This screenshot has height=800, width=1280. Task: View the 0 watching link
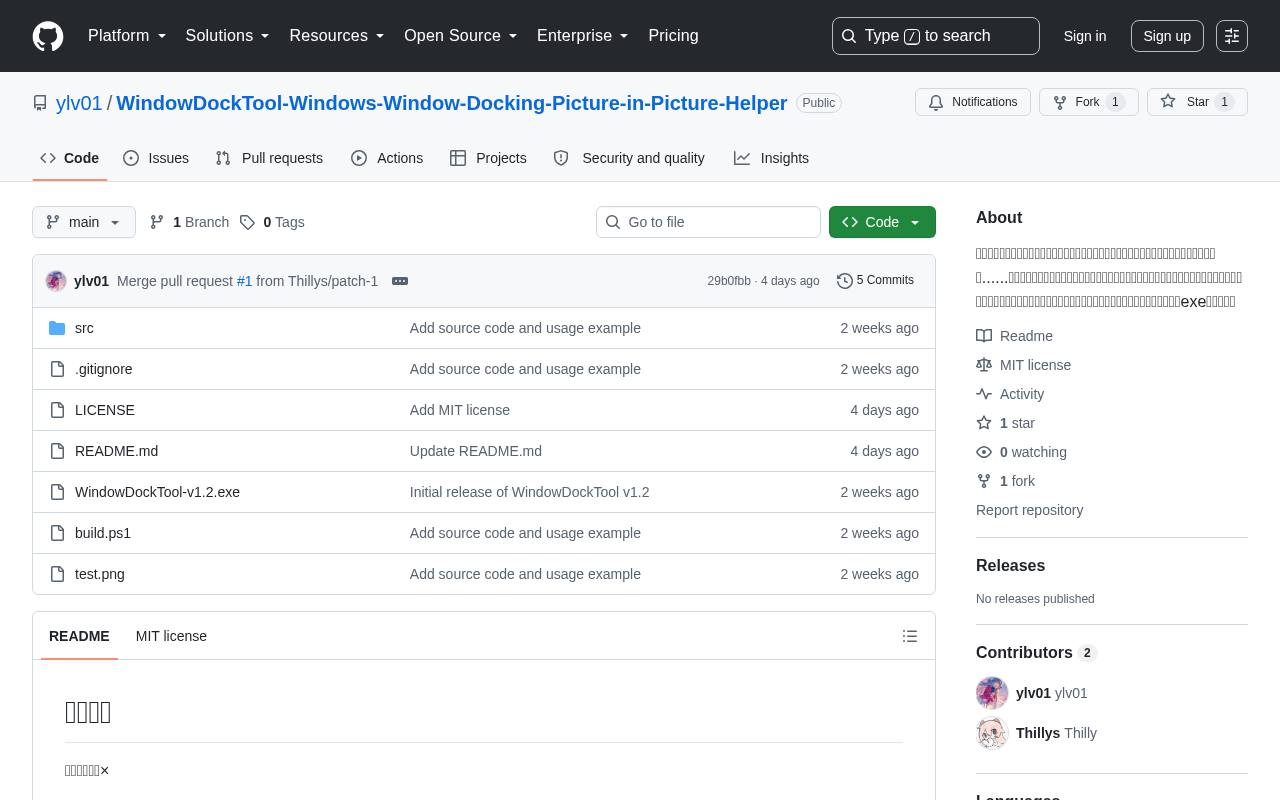tap(1021, 452)
